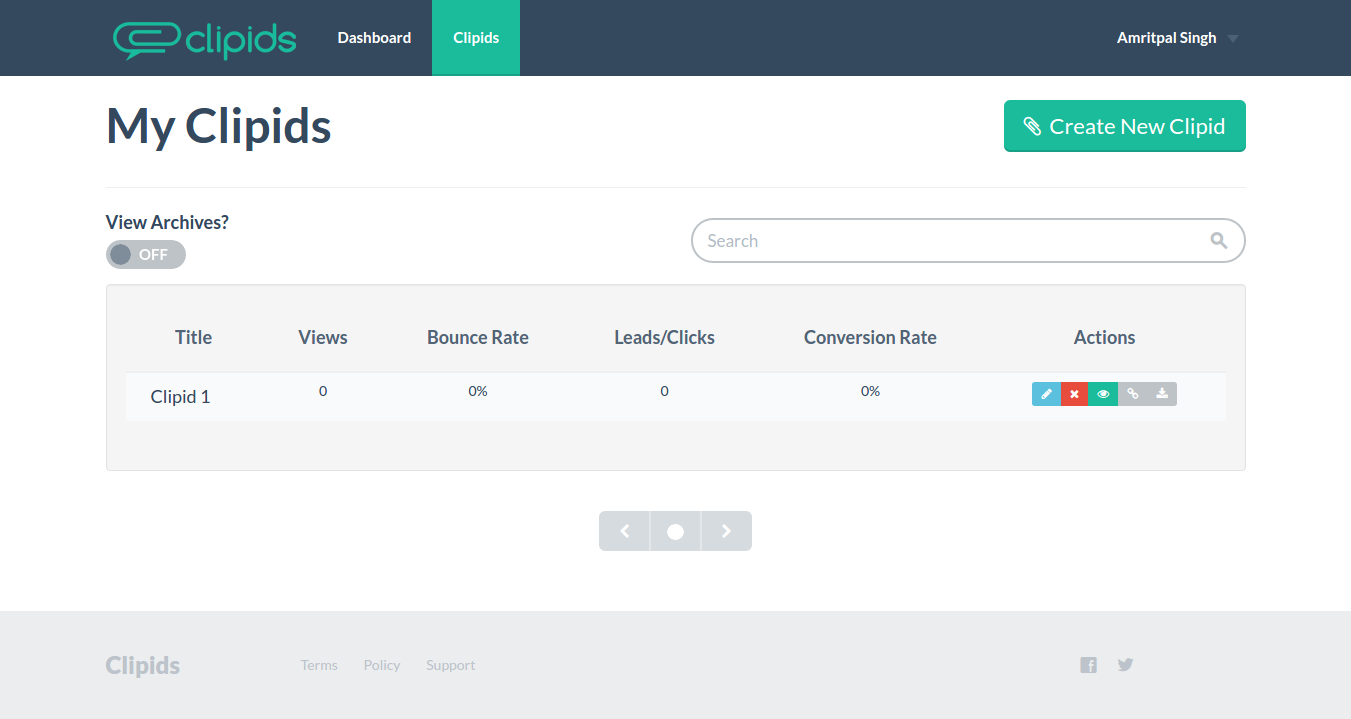
Task: Toggle the View Archives switch on
Action: click(x=146, y=255)
